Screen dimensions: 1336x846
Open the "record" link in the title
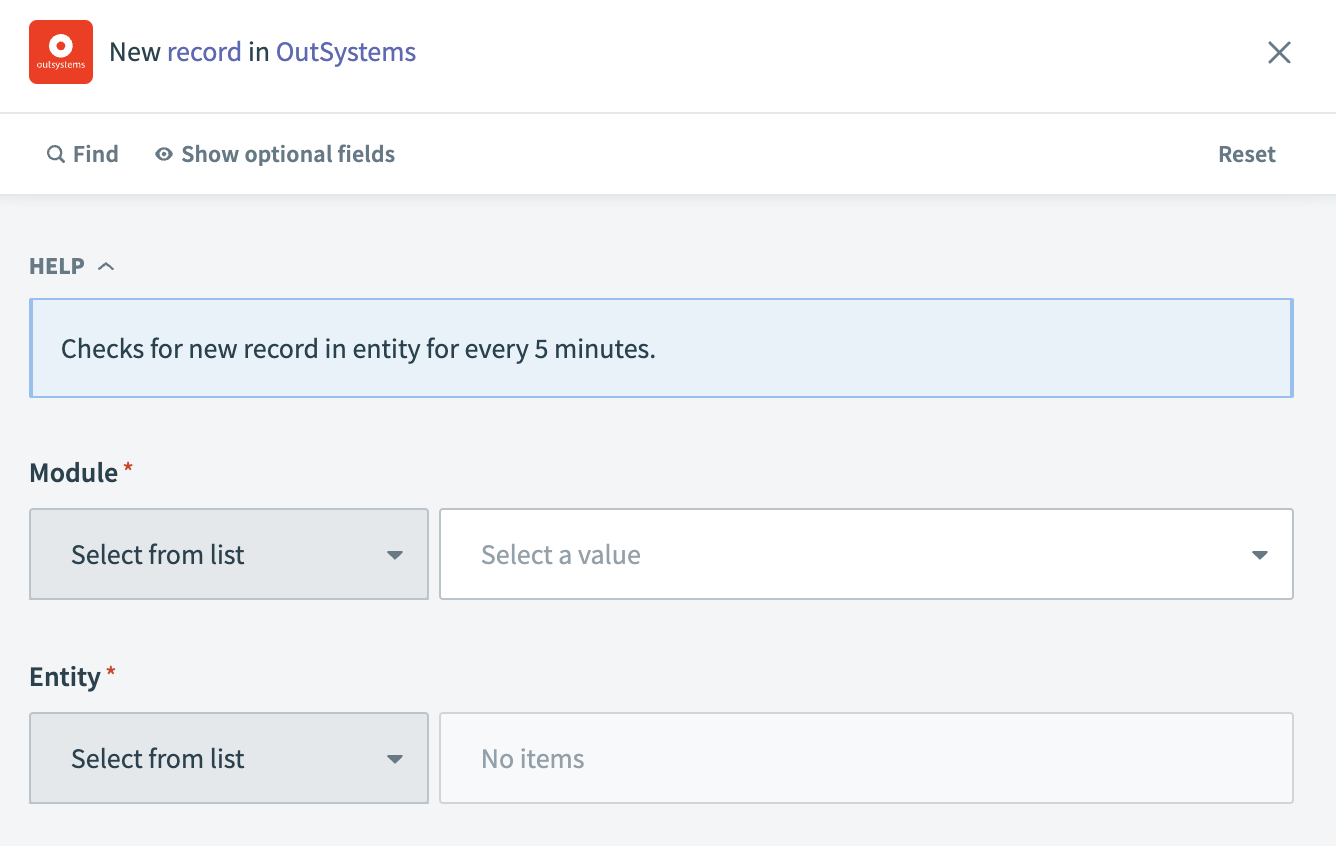coord(204,52)
